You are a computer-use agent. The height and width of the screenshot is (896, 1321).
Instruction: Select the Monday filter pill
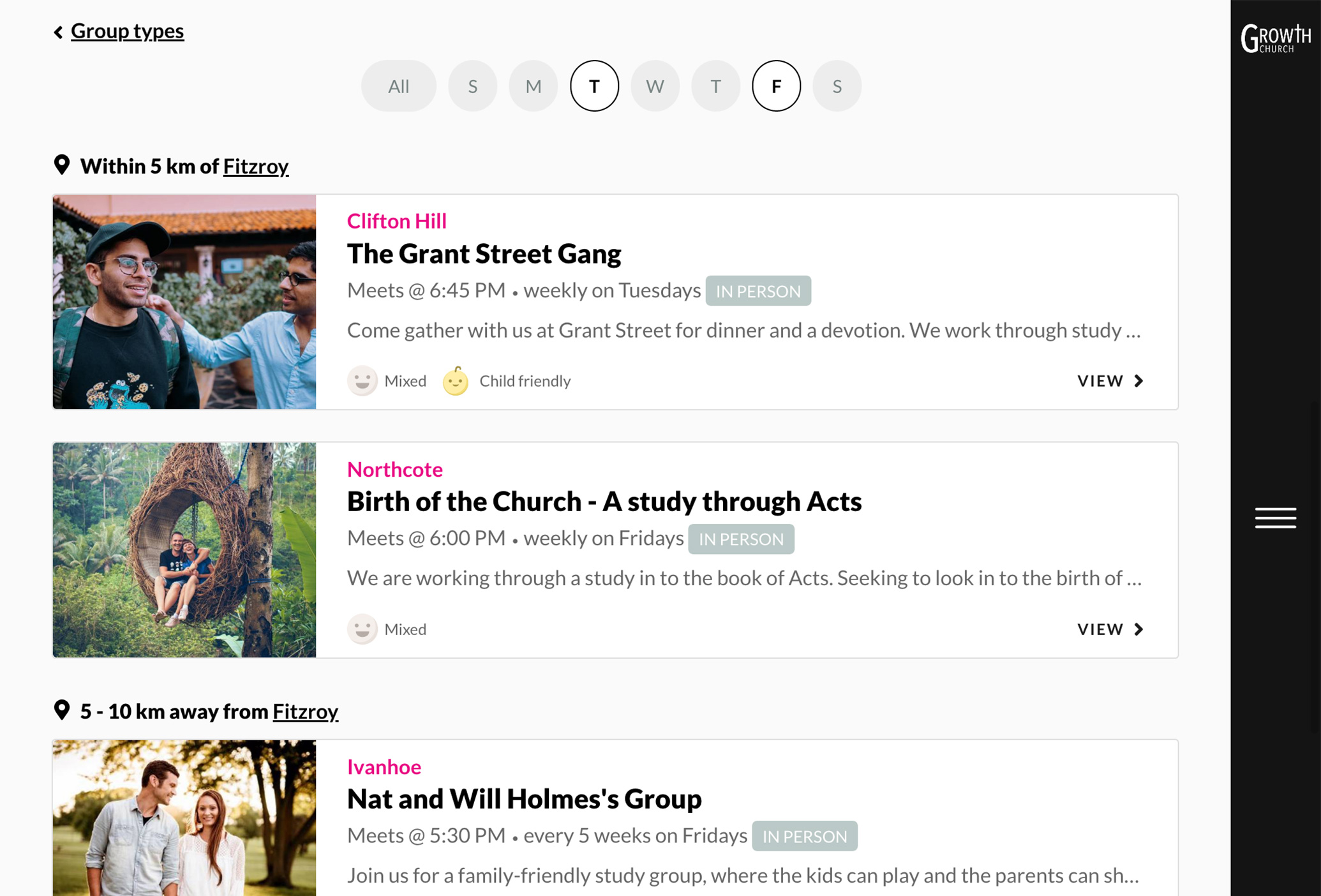click(x=533, y=86)
